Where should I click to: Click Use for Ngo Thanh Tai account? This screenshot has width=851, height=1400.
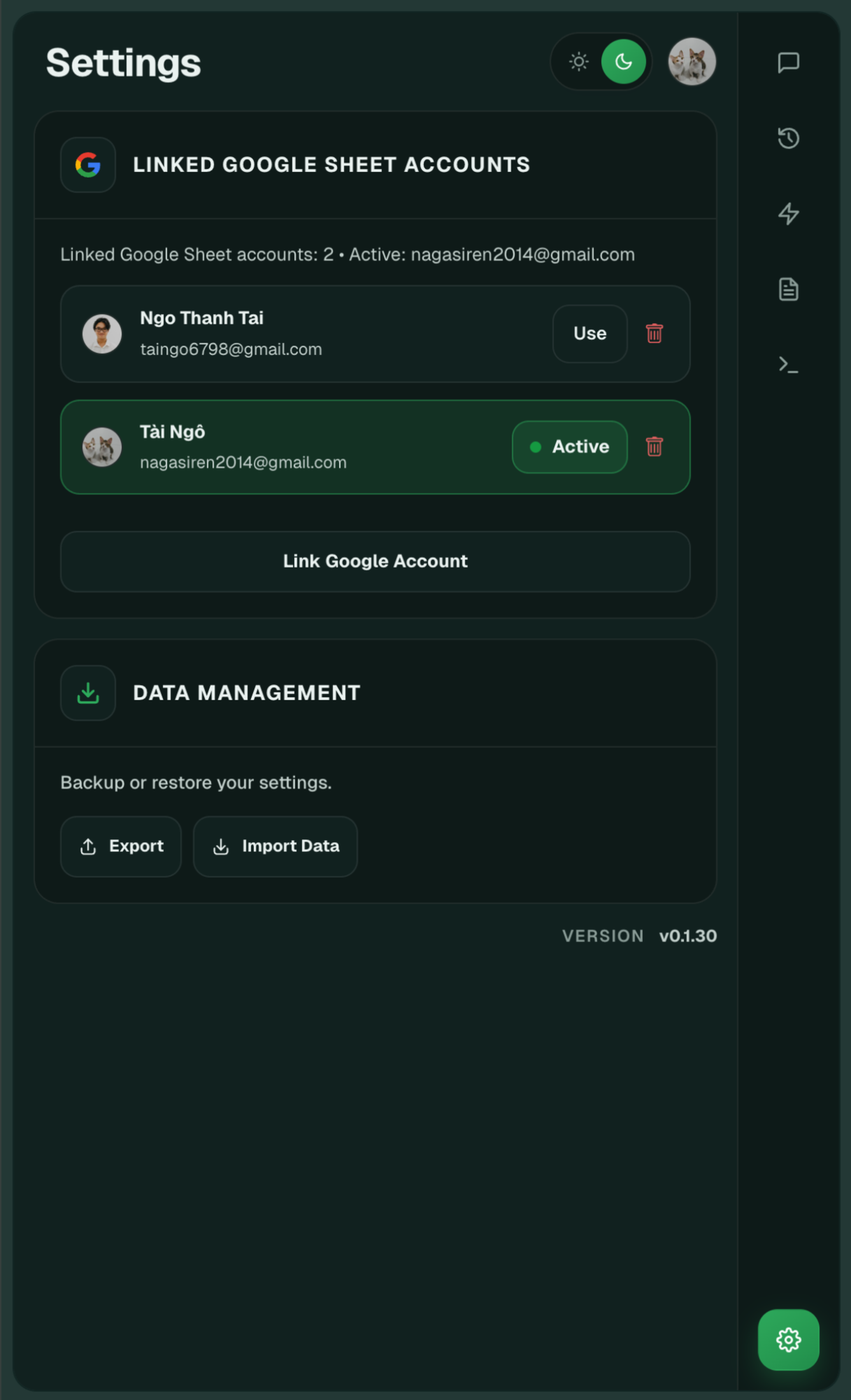click(x=589, y=333)
